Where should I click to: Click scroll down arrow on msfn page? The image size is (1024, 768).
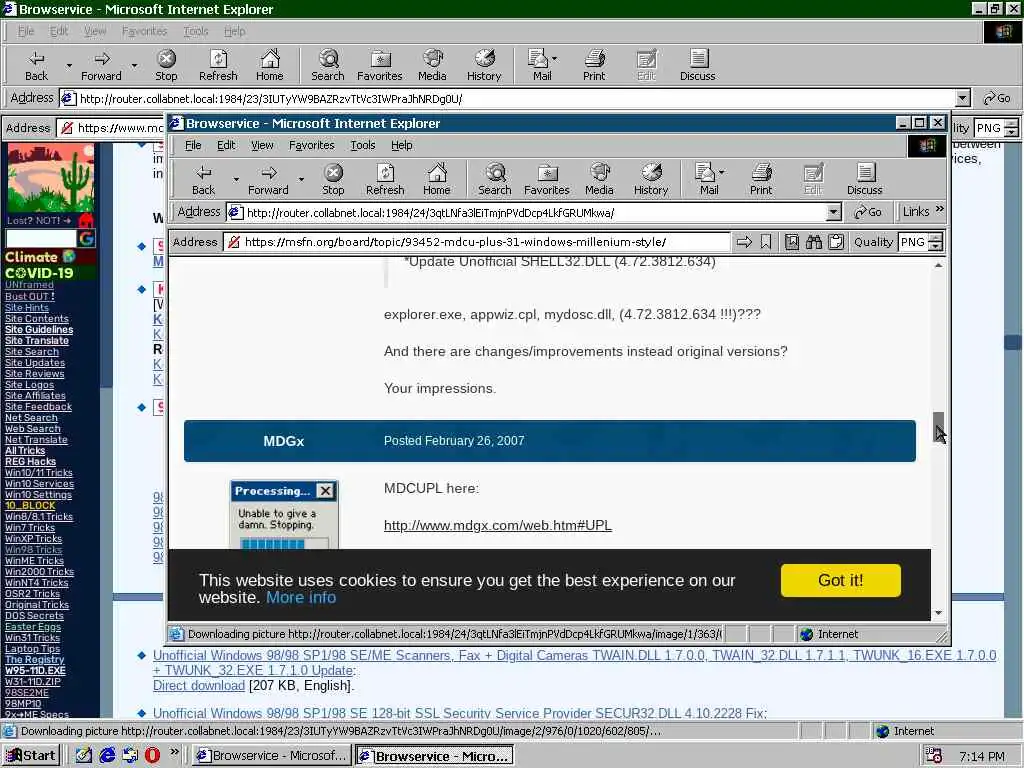tap(938, 613)
